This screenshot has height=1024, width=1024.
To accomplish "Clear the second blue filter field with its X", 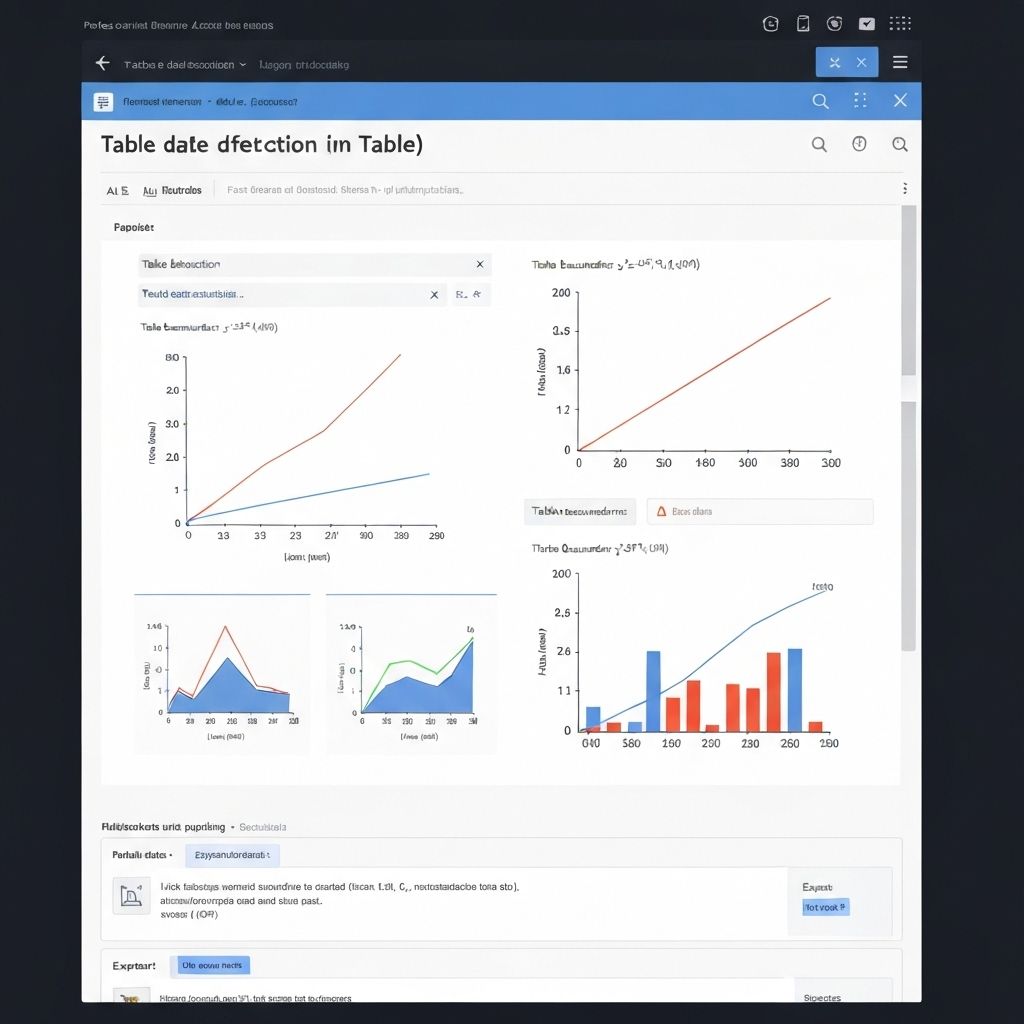I will (x=434, y=295).
